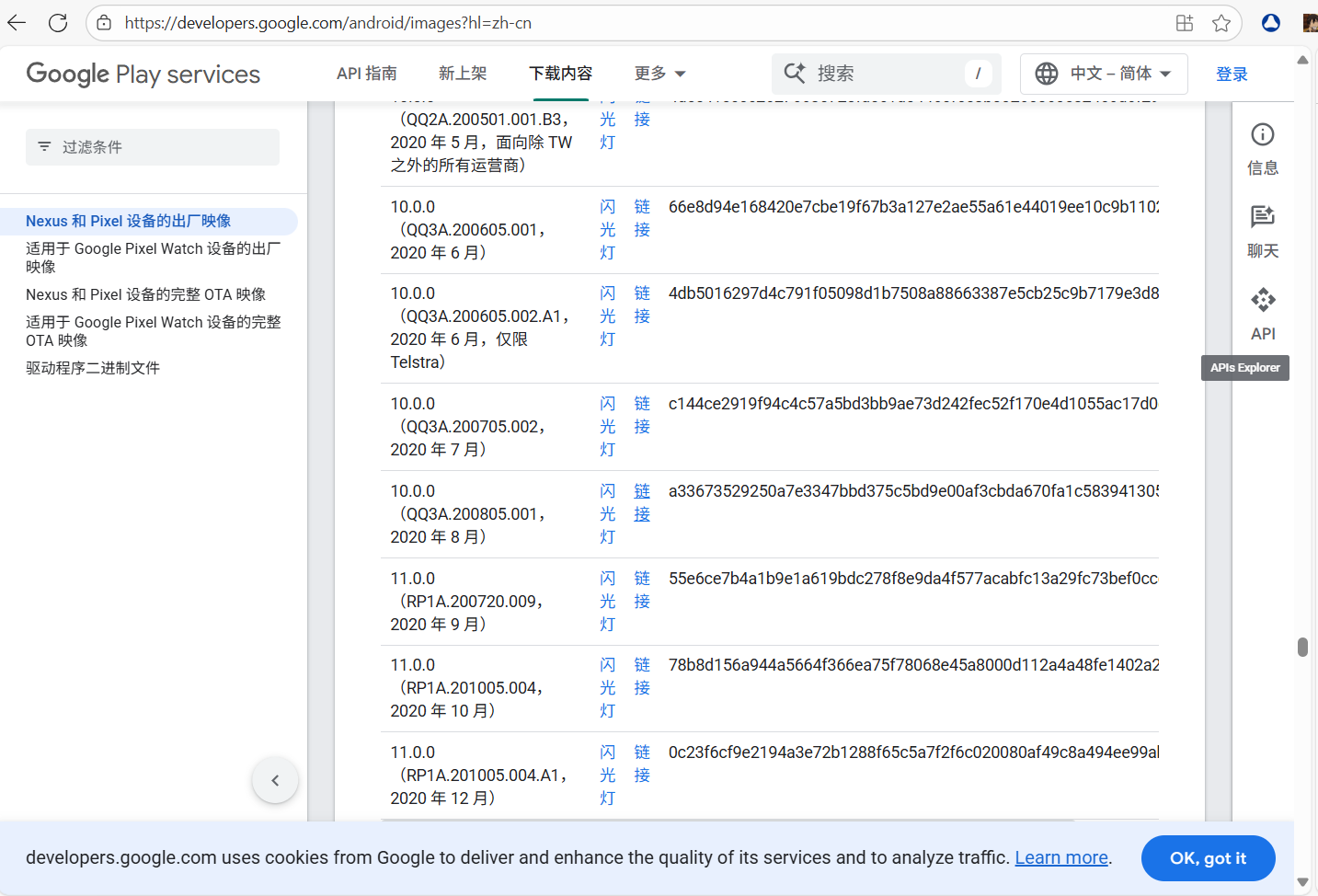Image resolution: width=1318 pixels, height=896 pixels.
Task: Click checksum starting with c144ce2919f94c4c
Action: (913, 404)
